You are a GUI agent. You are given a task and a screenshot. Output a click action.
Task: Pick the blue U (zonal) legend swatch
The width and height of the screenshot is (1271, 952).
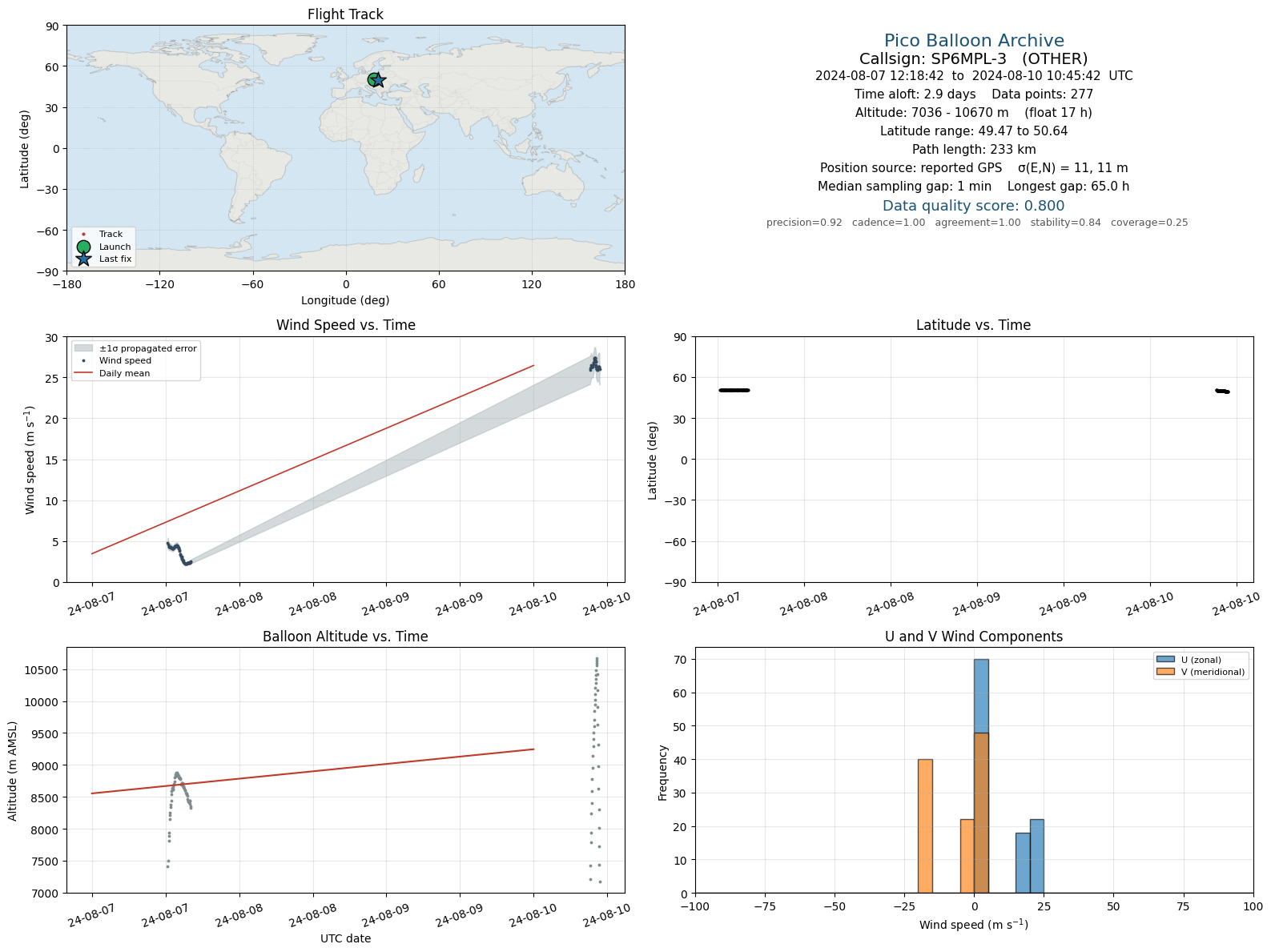pyautogui.click(x=1165, y=660)
